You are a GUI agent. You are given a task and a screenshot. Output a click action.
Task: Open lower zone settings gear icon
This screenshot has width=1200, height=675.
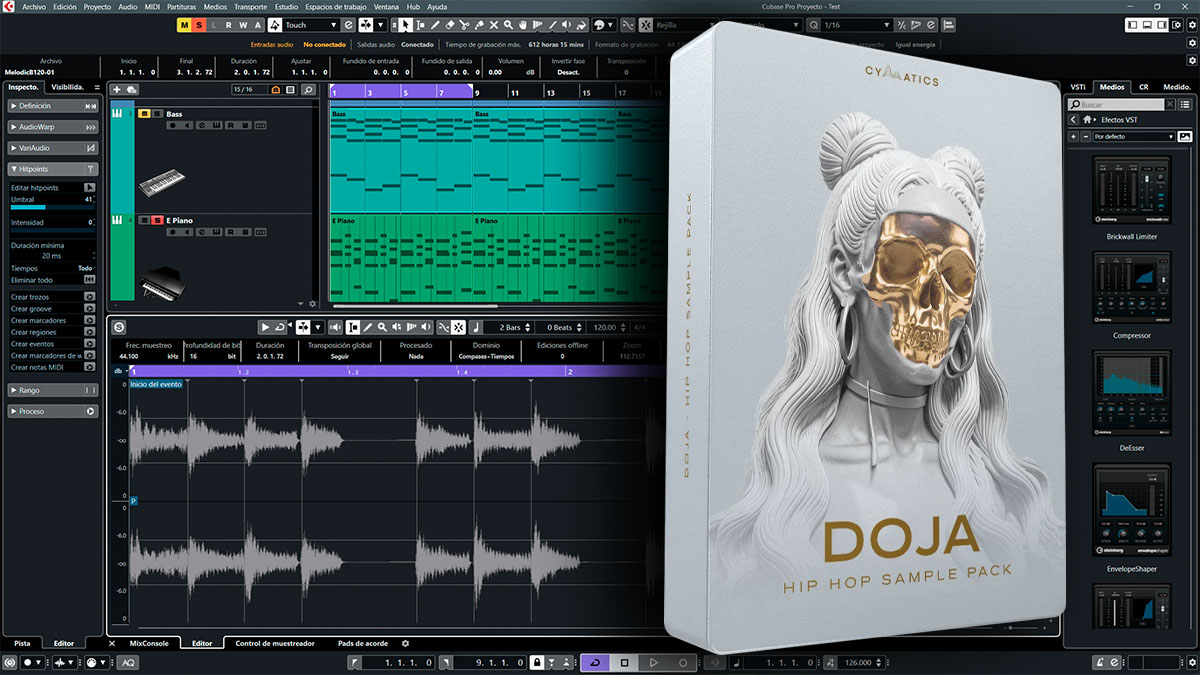[x=405, y=643]
